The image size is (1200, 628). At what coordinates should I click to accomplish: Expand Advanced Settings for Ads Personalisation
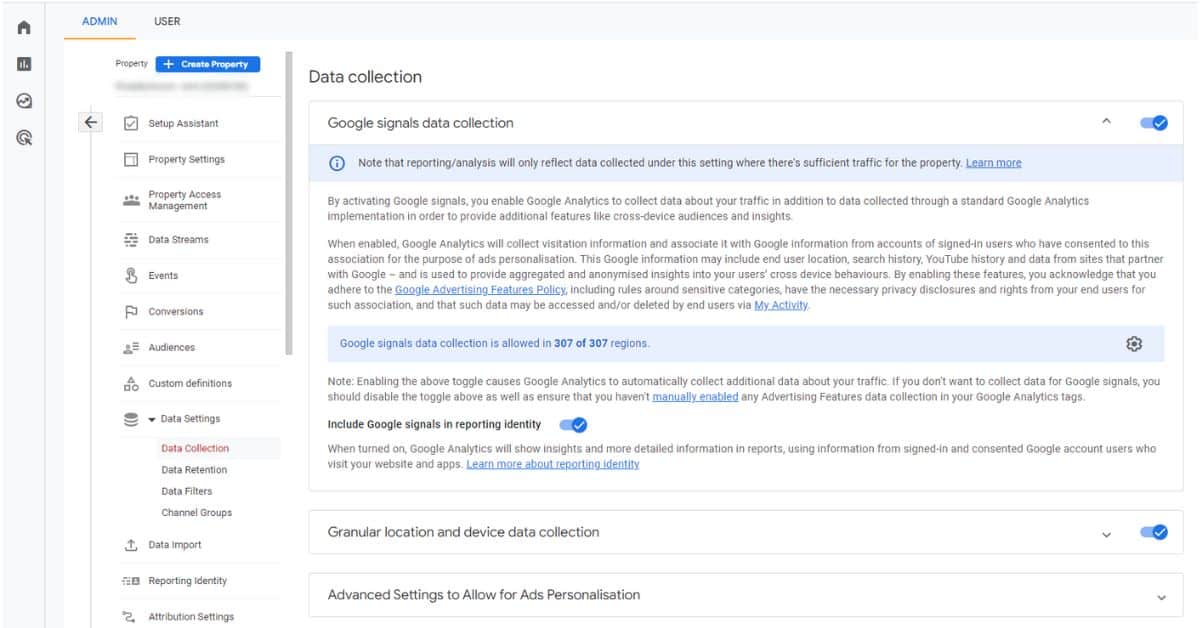(1161, 596)
